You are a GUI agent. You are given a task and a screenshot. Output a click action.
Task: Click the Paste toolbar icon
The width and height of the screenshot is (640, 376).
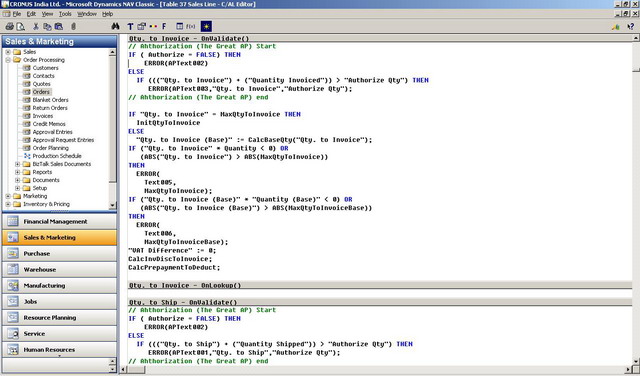pos(59,27)
